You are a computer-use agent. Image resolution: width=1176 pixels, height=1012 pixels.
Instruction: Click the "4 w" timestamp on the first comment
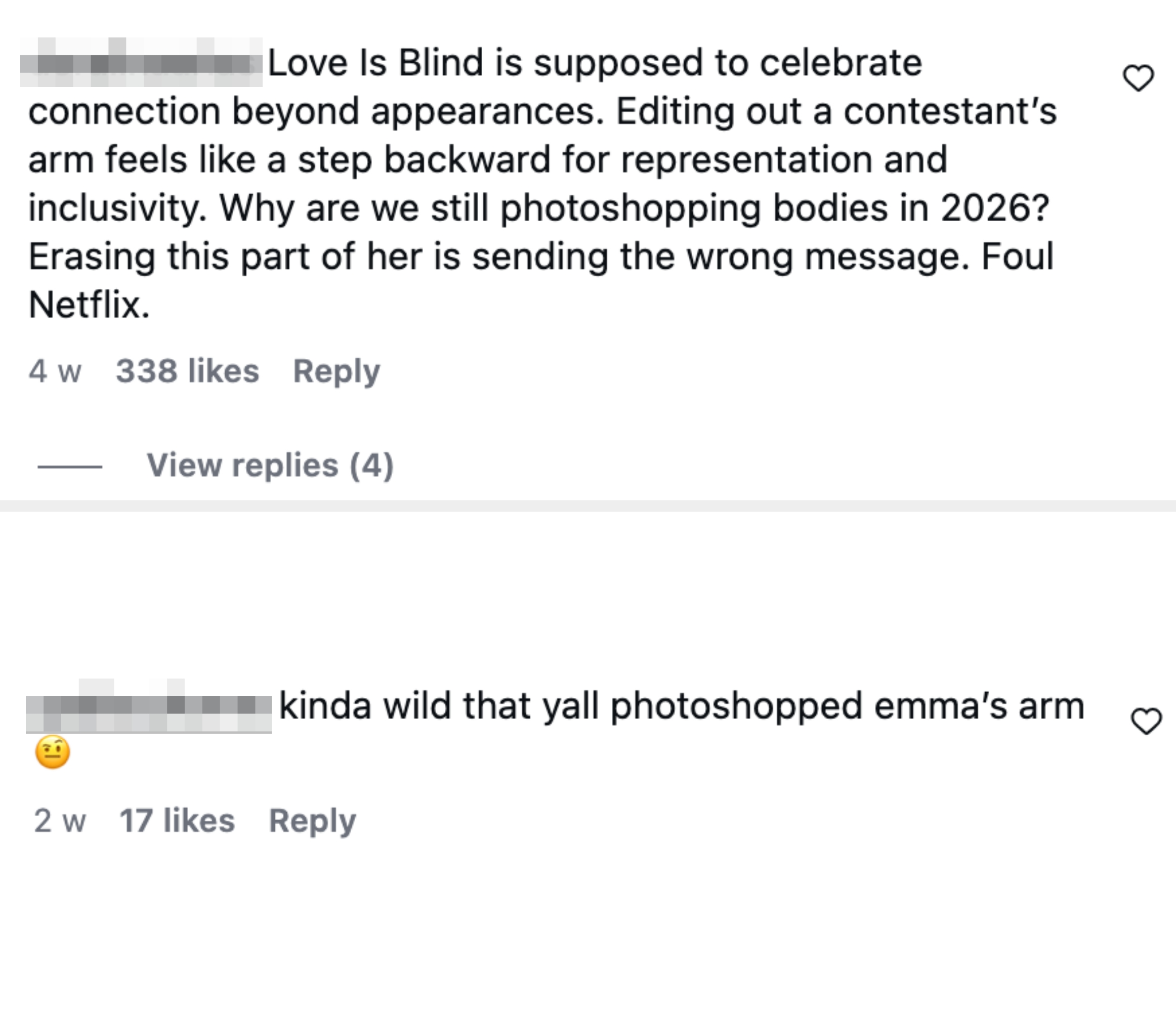point(55,370)
